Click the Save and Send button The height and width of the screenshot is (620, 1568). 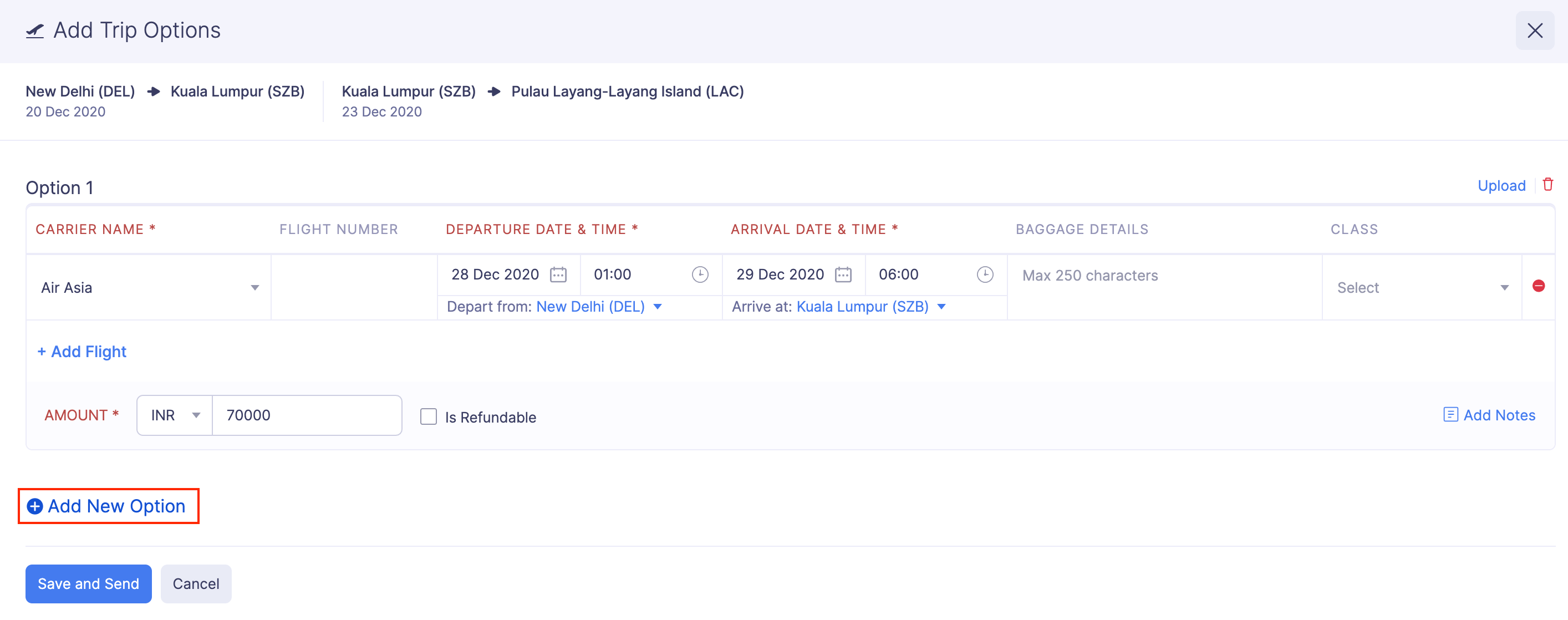tap(88, 583)
